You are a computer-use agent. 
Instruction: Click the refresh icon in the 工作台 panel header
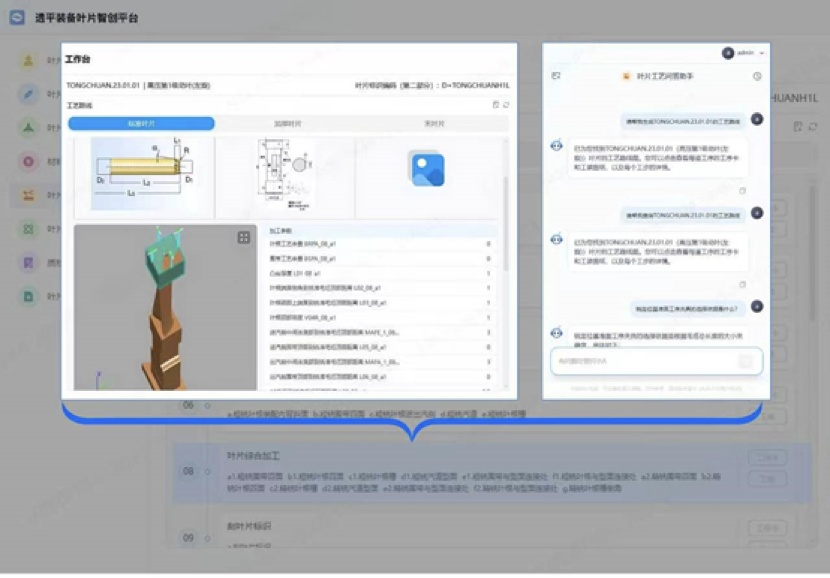(x=507, y=104)
